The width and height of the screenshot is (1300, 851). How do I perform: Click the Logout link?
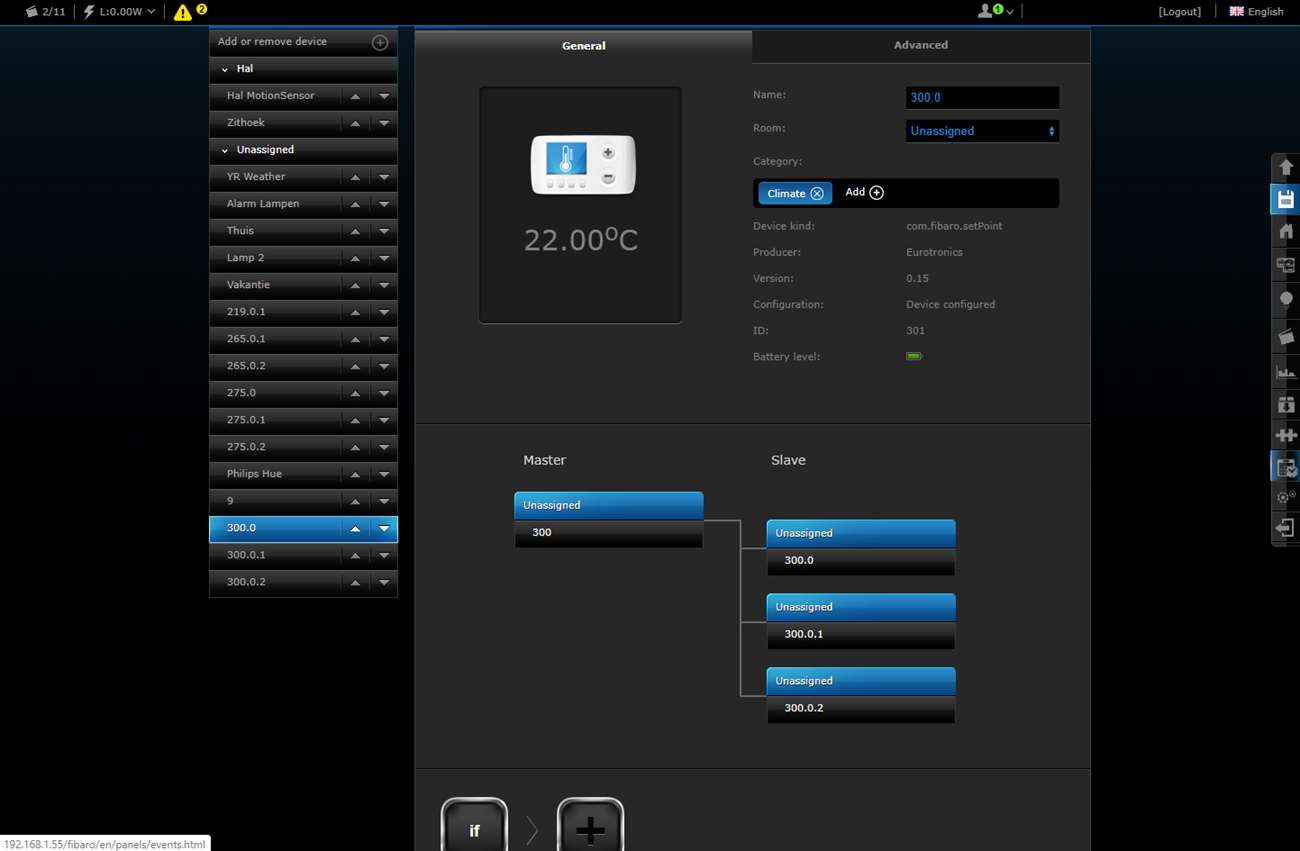pyautogui.click(x=1179, y=12)
